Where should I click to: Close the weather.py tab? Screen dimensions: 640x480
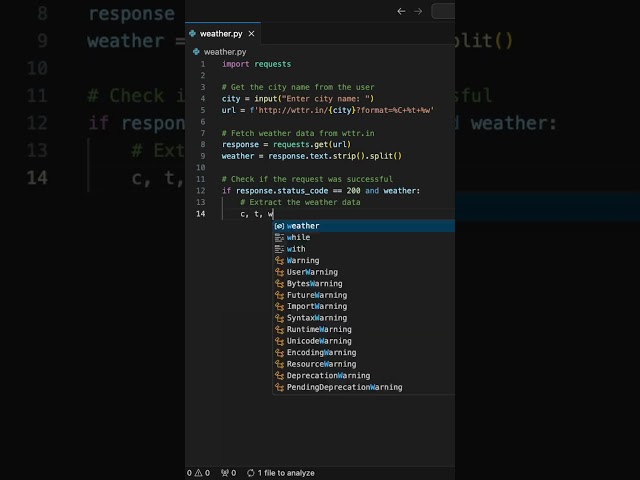pyautogui.click(x=251, y=34)
